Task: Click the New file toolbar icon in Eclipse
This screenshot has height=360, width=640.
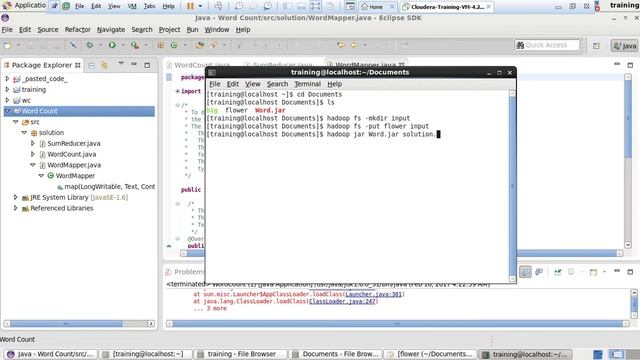Action: (x=7, y=45)
